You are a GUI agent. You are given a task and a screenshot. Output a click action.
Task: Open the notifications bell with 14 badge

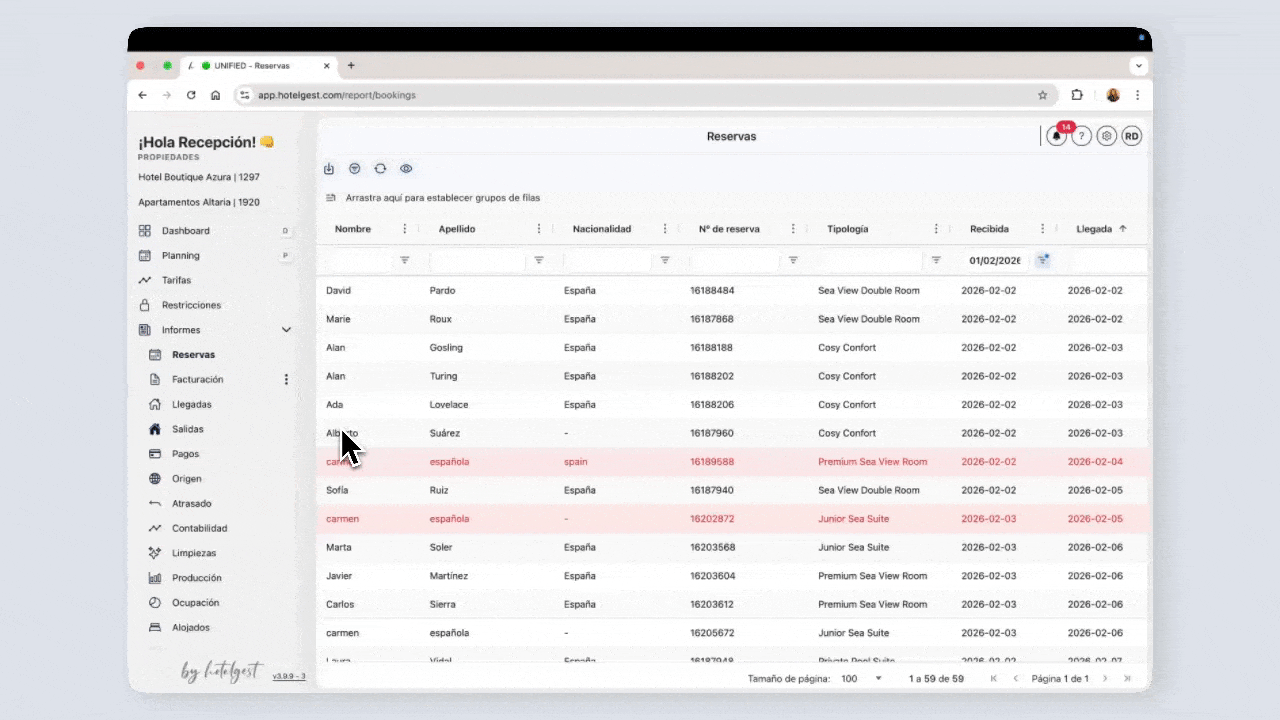[1057, 137]
